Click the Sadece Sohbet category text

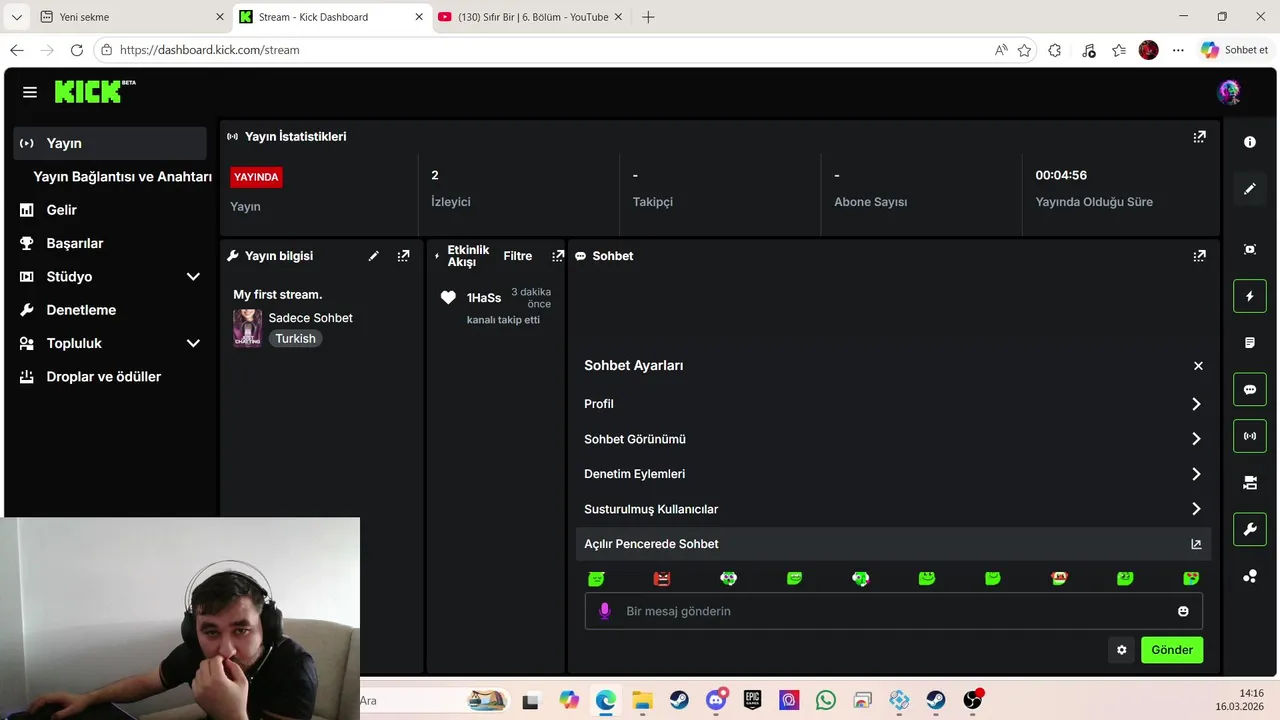[x=310, y=318]
